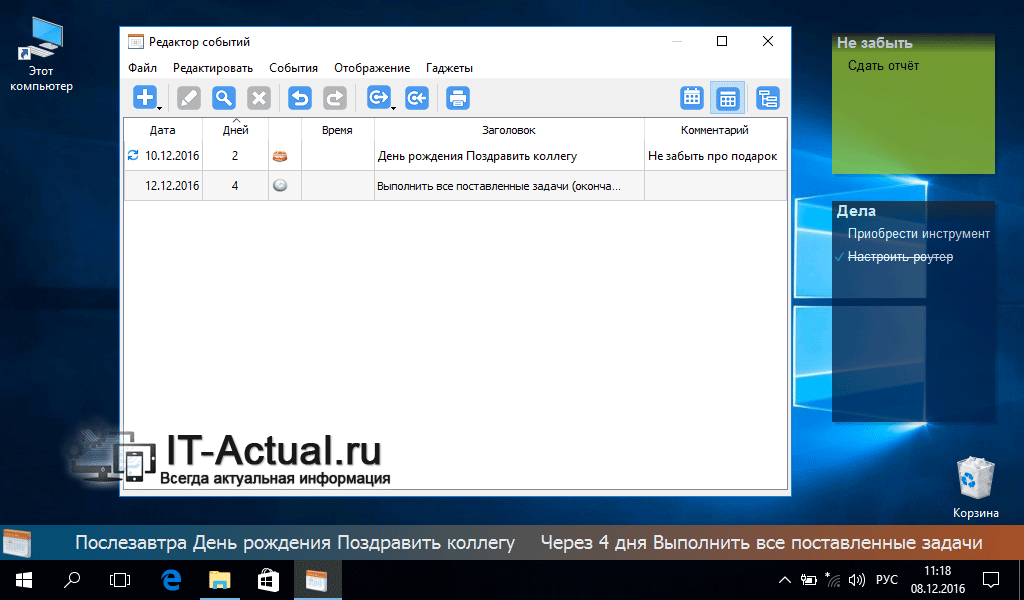Toggle the checkmark on Настроить роутер
1024x600 pixels.
840,257
